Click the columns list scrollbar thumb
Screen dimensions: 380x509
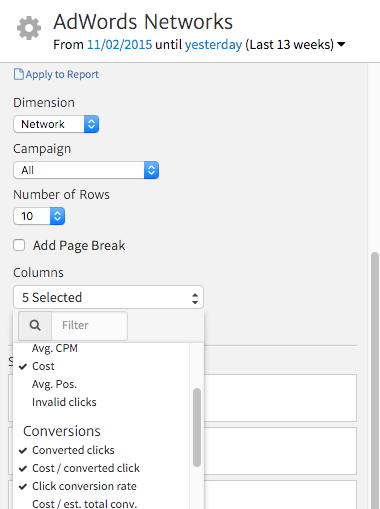coord(197,427)
